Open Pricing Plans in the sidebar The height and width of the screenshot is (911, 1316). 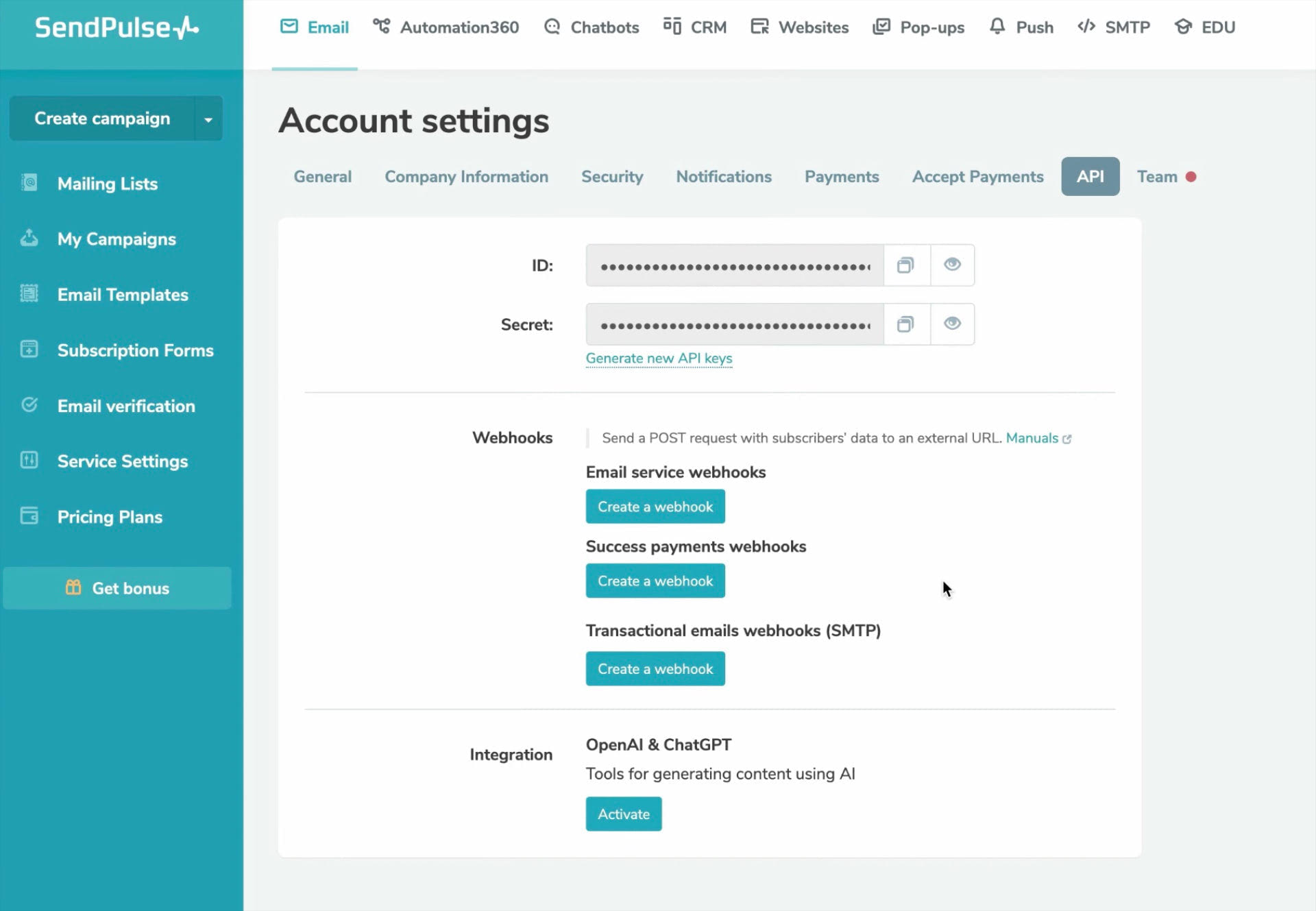click(110, 517)
